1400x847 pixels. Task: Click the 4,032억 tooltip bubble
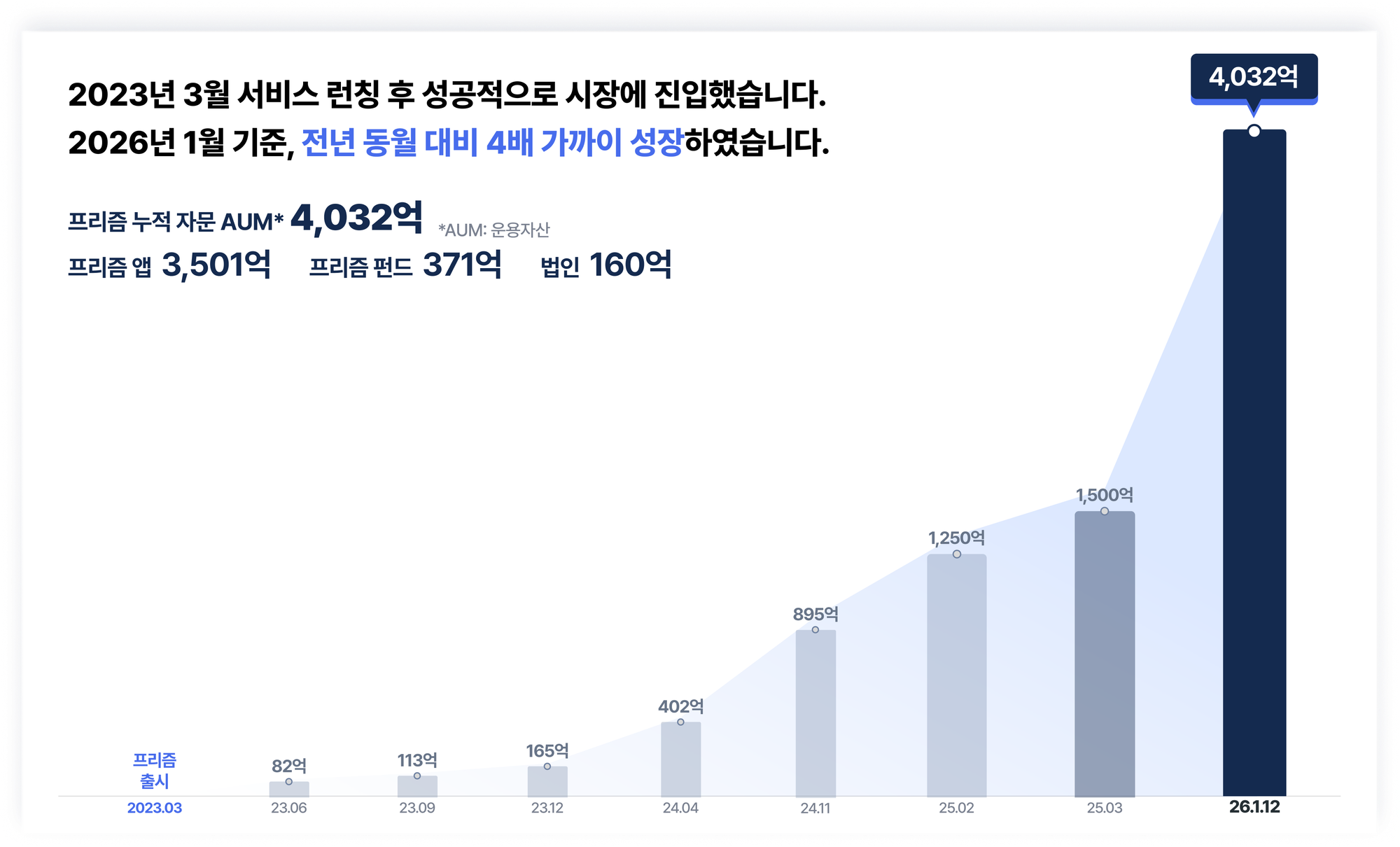point(1254,77)
